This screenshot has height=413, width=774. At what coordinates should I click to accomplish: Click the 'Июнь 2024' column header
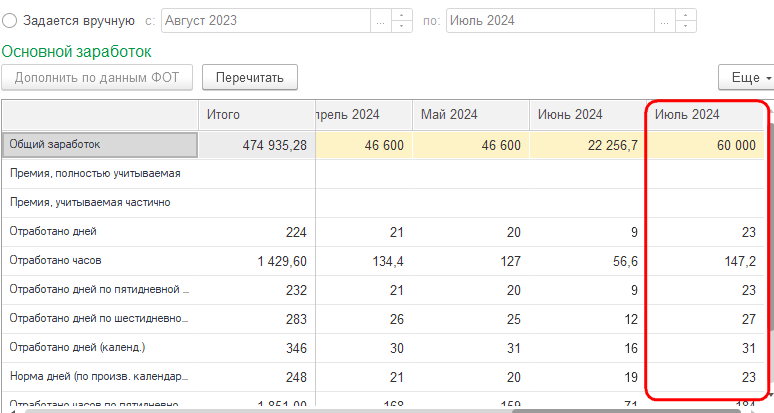coord(588,115)
